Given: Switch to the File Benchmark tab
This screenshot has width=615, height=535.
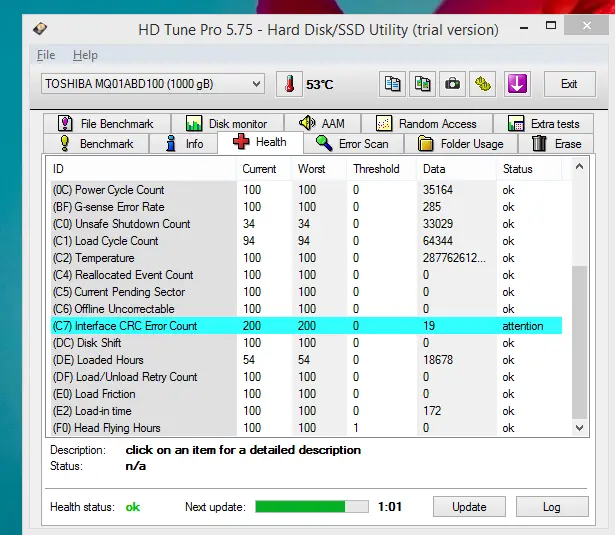Looking at the screenshot, I should (x=107, y=124).
